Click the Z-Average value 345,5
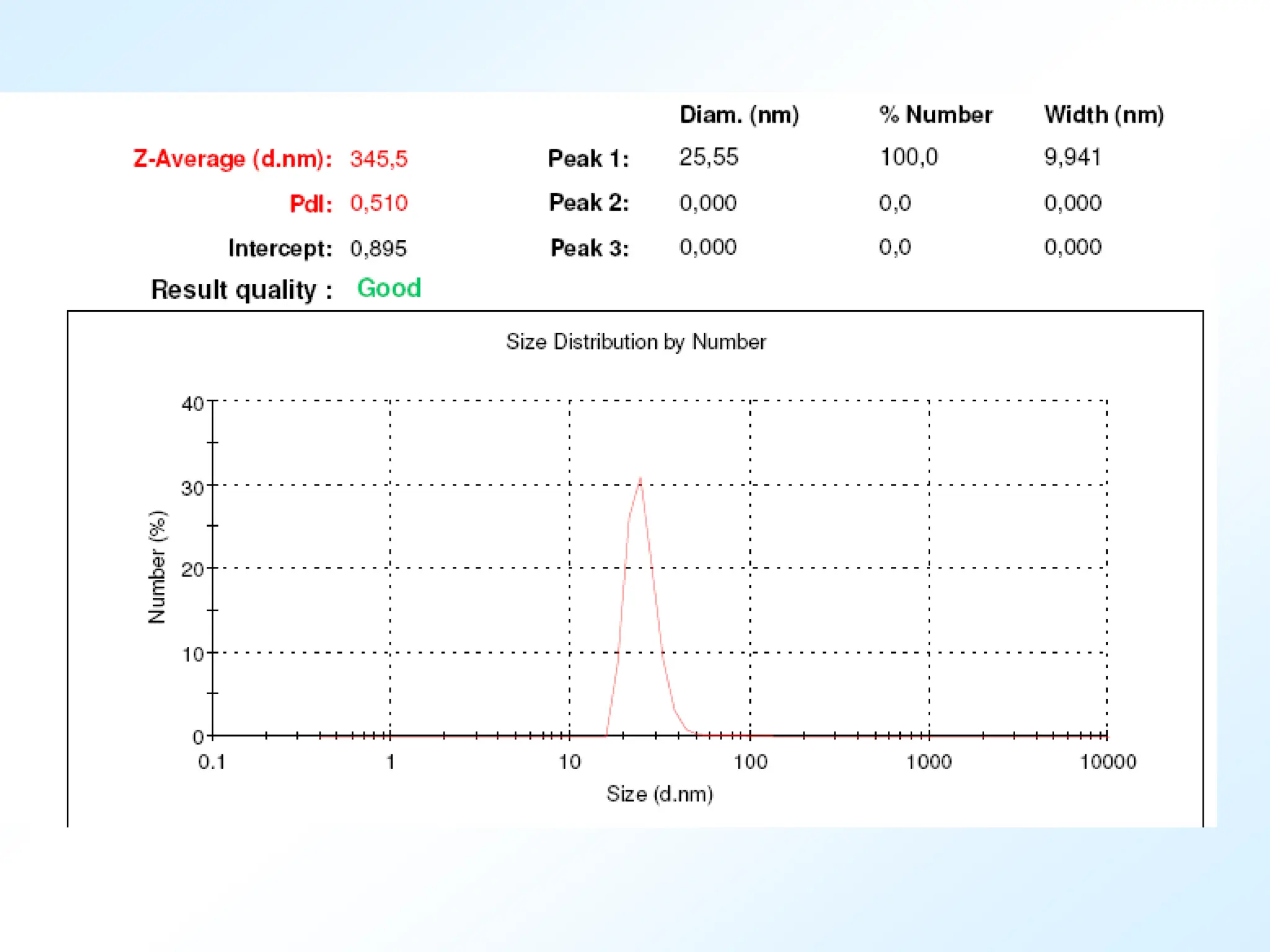Image resolution: width=1270 pixels, height=952 pixels. coord(378,159)
